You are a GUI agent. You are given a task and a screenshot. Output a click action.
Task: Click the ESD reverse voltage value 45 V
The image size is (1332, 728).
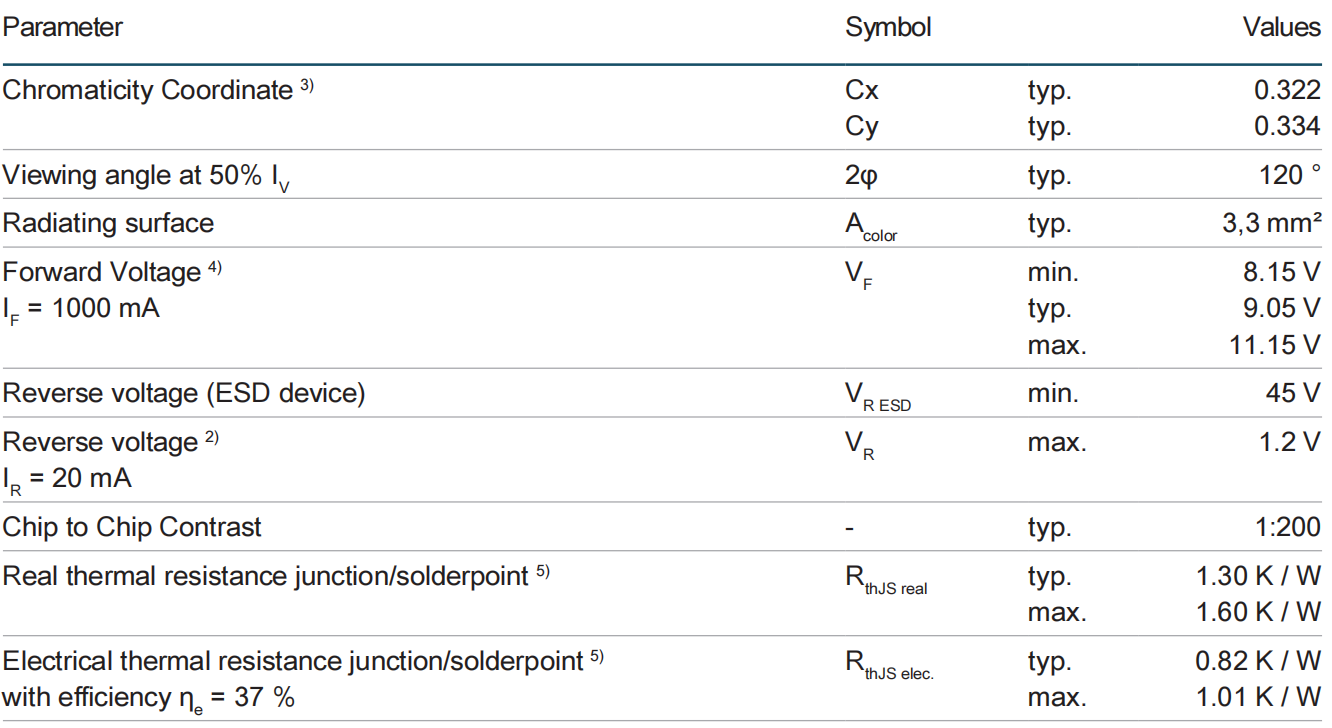[x=1292, y=393]
